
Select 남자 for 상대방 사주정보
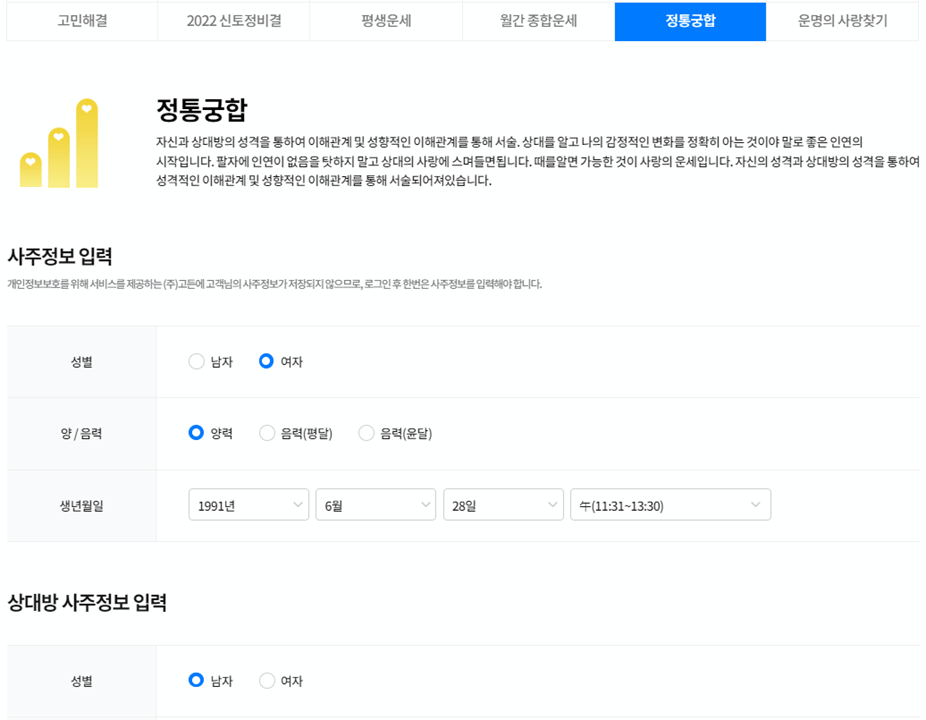[x=197, y=678]
